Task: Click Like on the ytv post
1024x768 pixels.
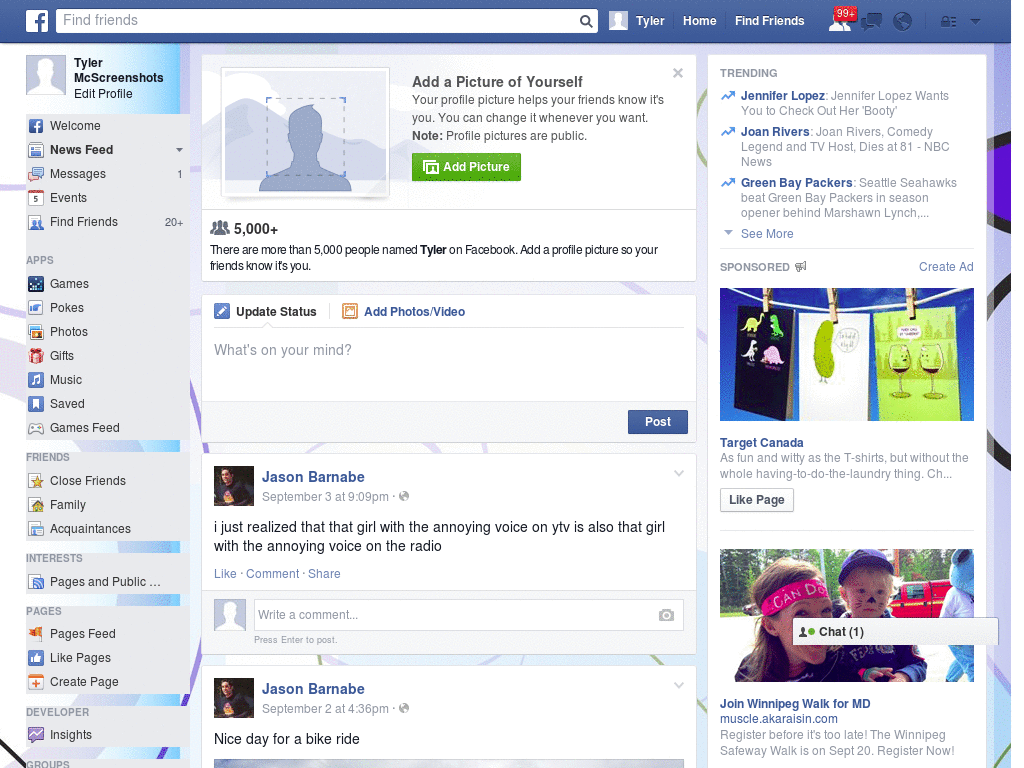Action: [225, 574]
